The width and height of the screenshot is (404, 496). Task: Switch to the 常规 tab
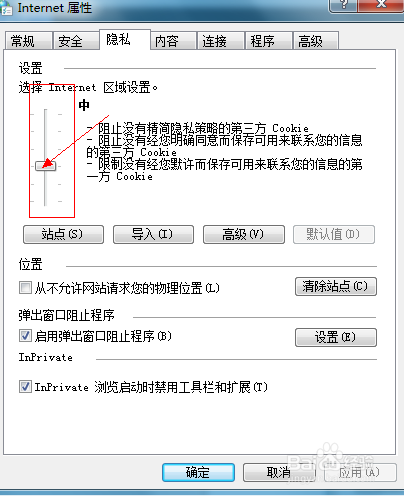click(29, 41)
